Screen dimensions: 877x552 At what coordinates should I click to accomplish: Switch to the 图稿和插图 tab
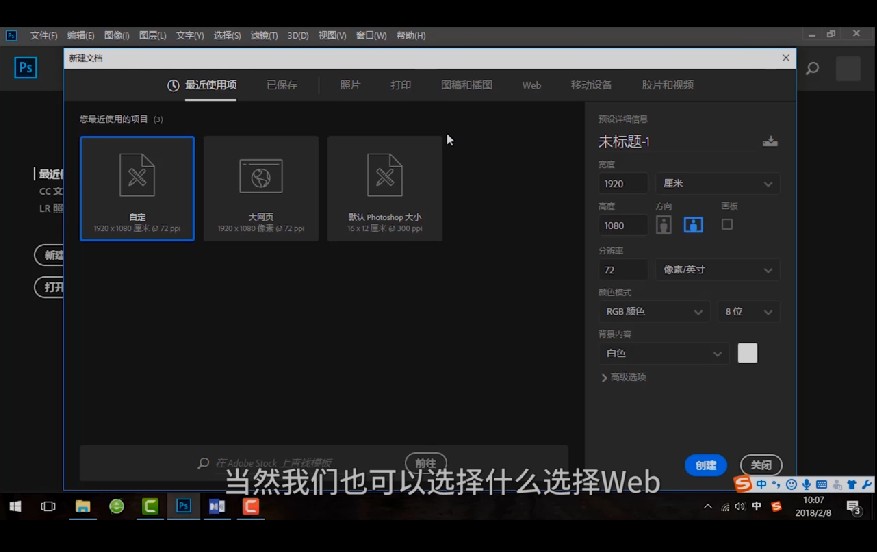(466, 85)
